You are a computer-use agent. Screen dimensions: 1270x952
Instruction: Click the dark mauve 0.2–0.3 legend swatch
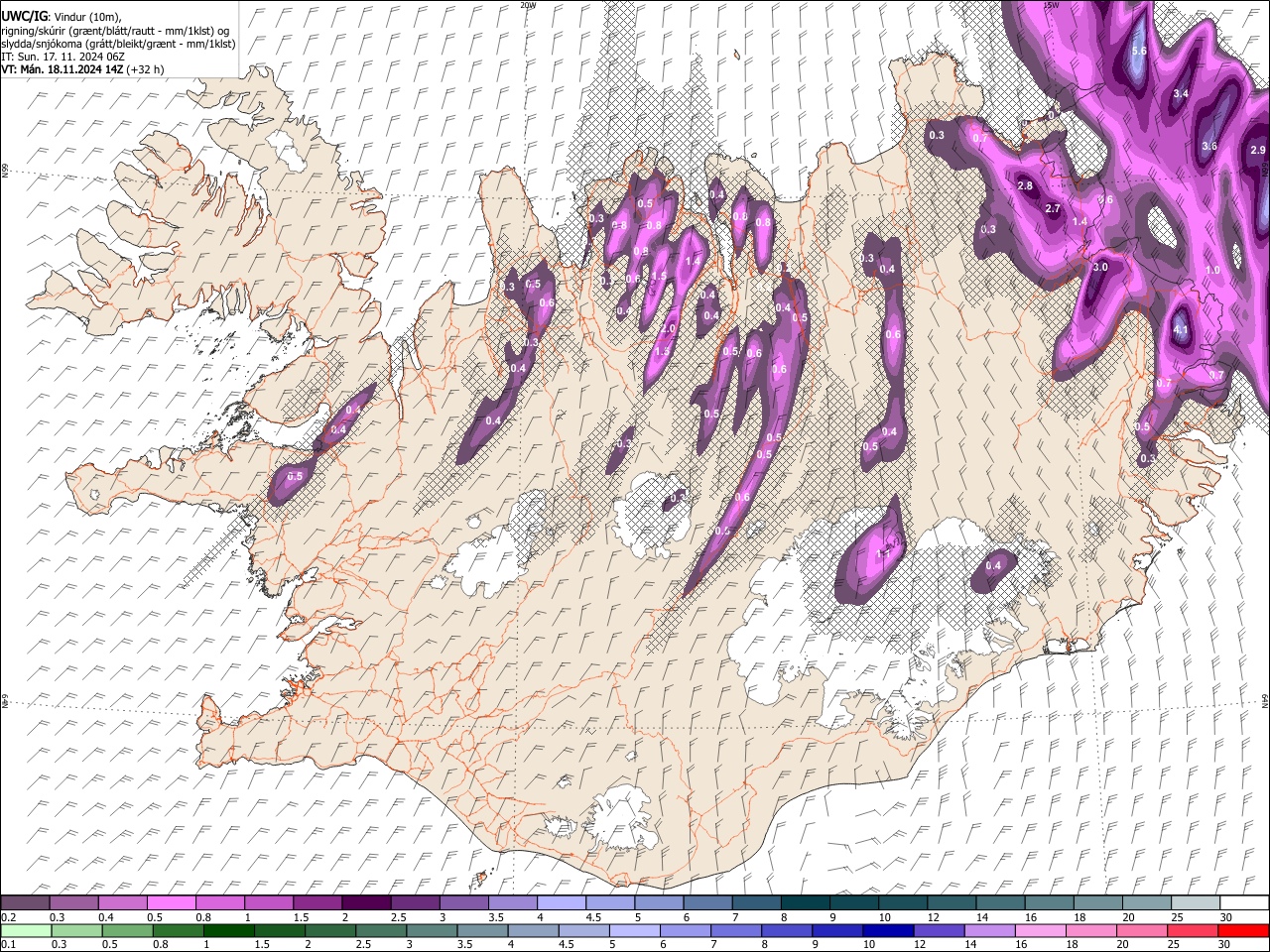point(26,902)
